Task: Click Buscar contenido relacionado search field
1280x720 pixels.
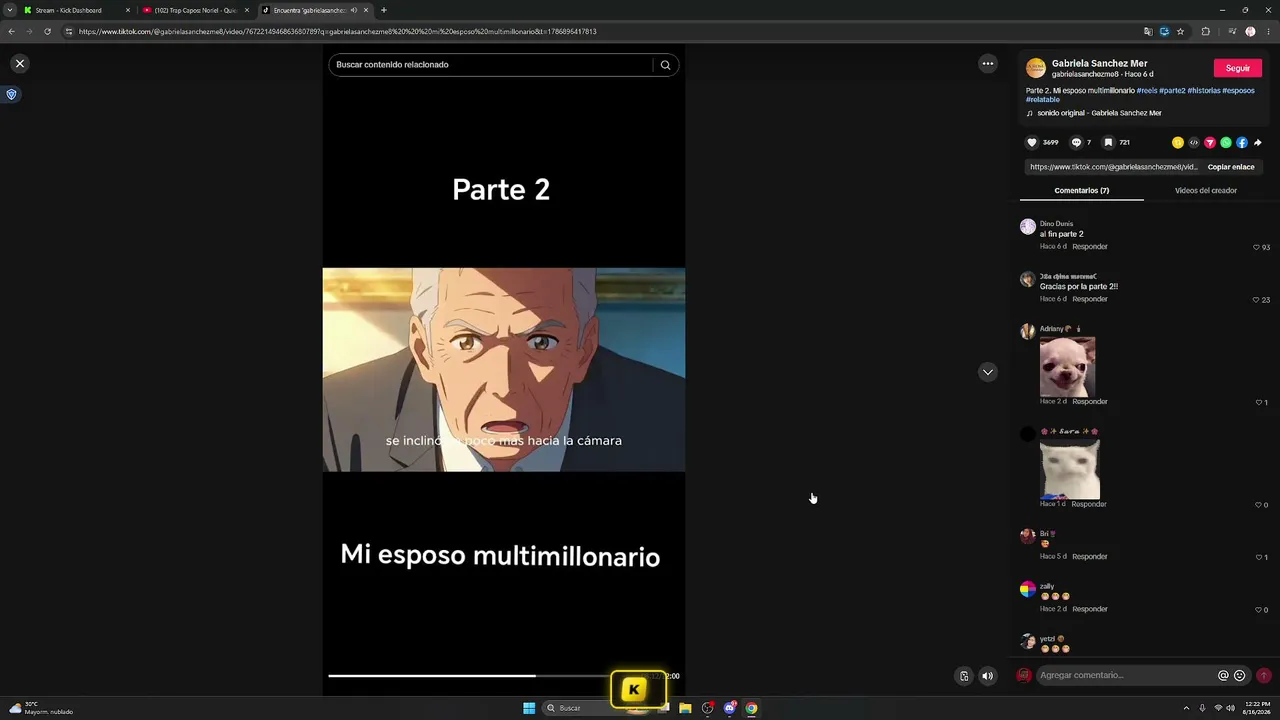Action: tap(493, 65)
